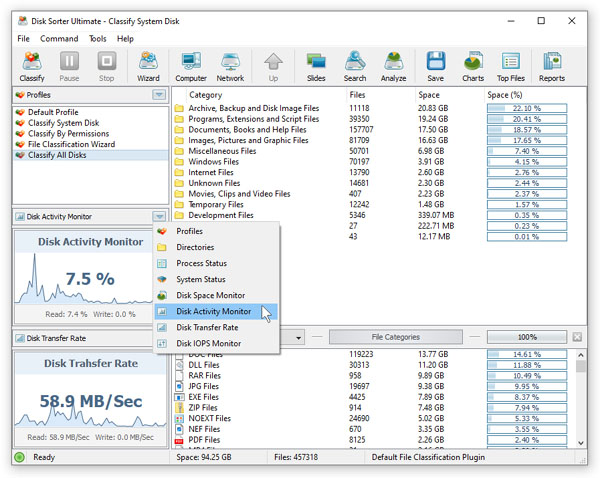Open the Charts tool
This screenshot has height=478, width=600.
click(x=473, y=67)
